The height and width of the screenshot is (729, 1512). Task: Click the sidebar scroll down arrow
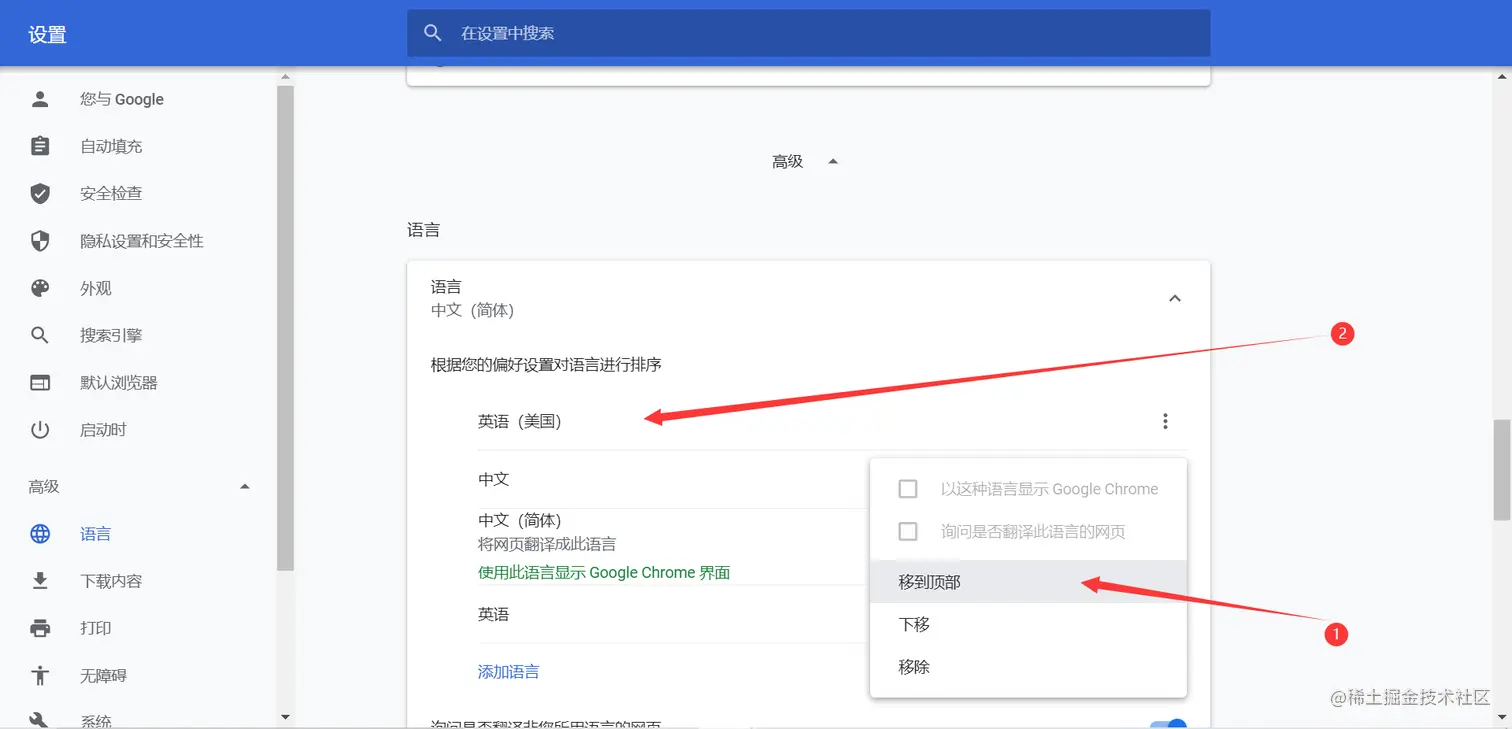pos(285,717)
